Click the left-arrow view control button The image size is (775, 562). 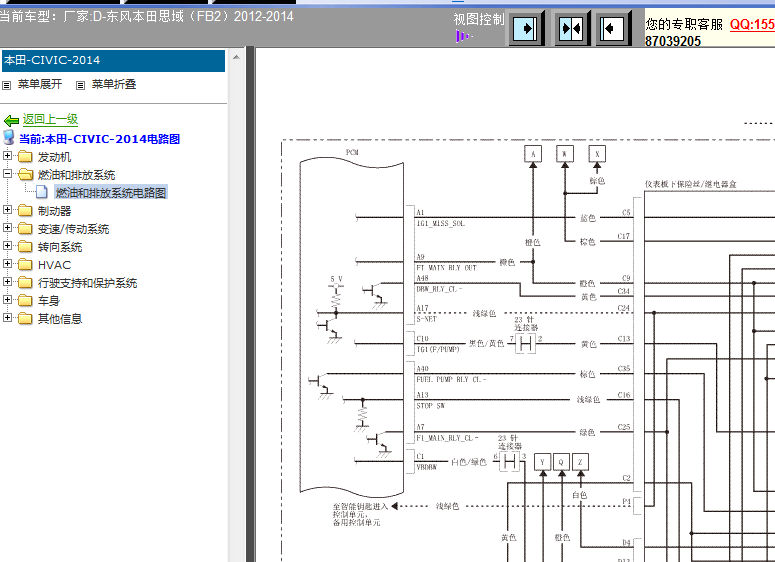point(612,29)
